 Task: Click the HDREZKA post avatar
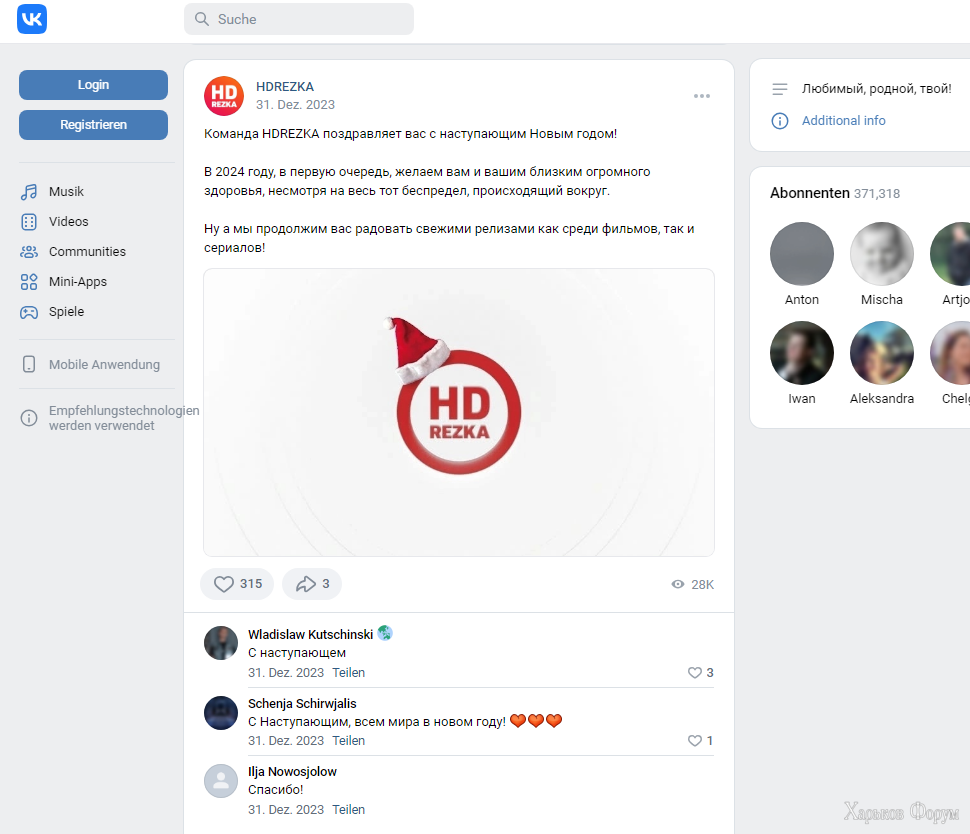tap(224, 96)
